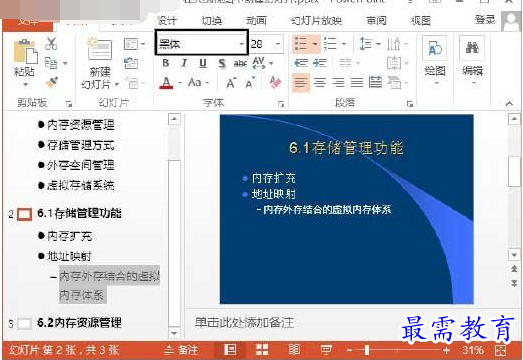Image resolution: width=523 pixels, height=360 pixels.
Task: Collapse the ribbon with the chevron
Action: point(509,103)
